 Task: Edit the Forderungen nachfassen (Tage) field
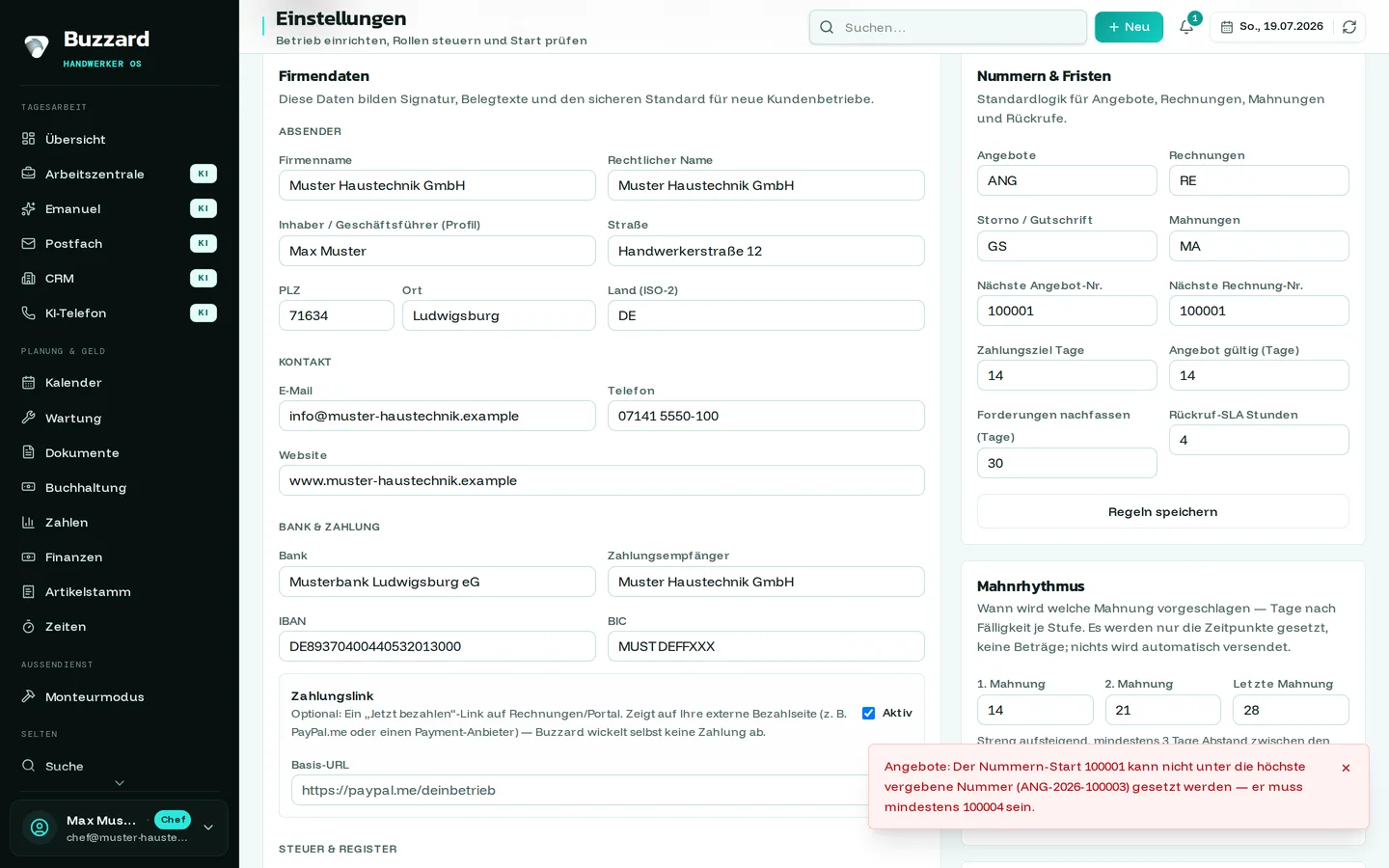click(1067, 463)
